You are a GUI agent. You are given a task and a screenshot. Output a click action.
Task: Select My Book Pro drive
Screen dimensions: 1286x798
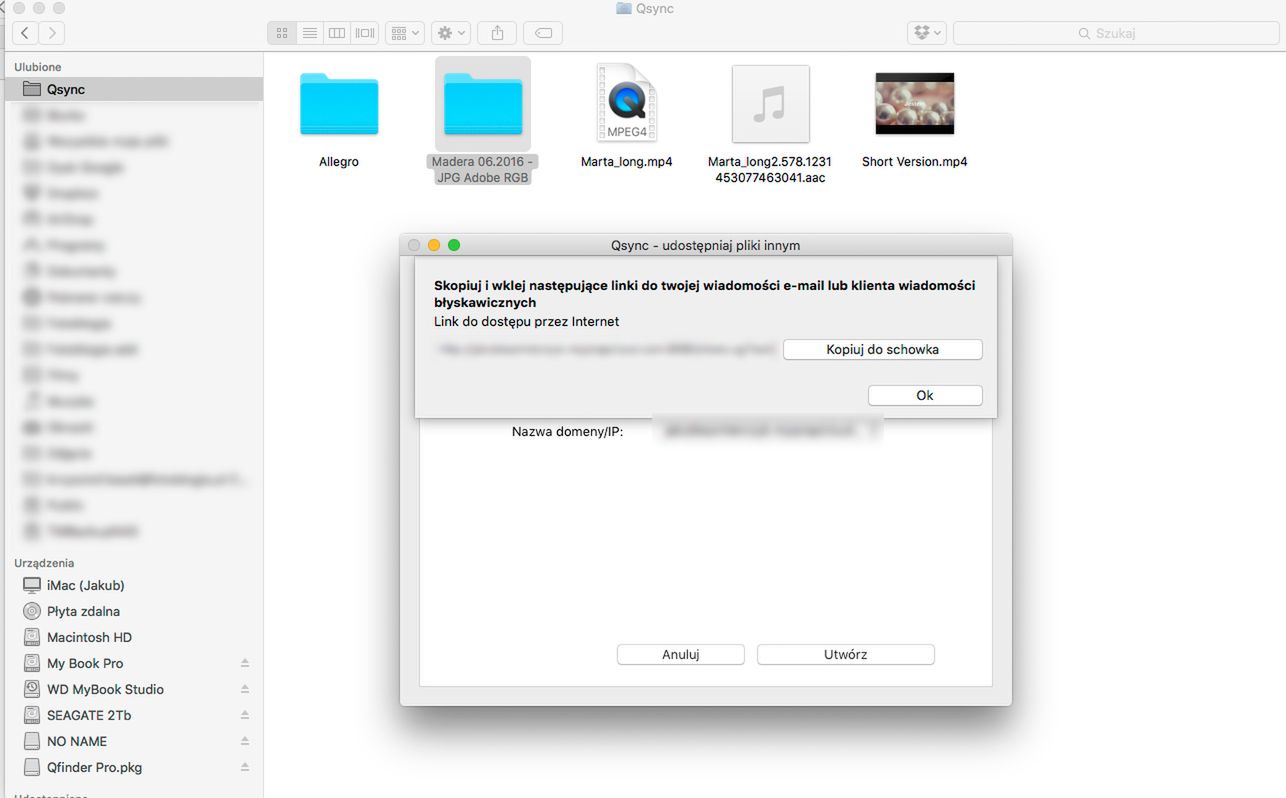coord(134,663)
